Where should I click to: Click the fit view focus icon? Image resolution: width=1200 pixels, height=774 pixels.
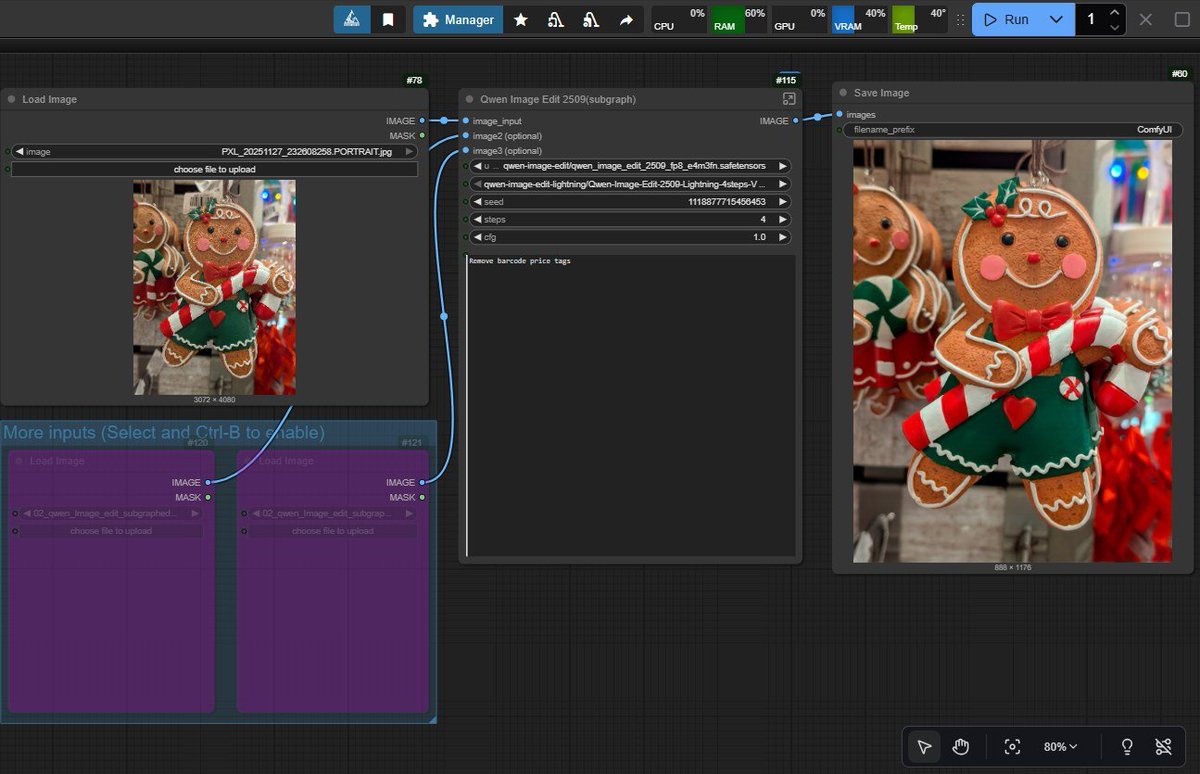[x=1012, y=747]
